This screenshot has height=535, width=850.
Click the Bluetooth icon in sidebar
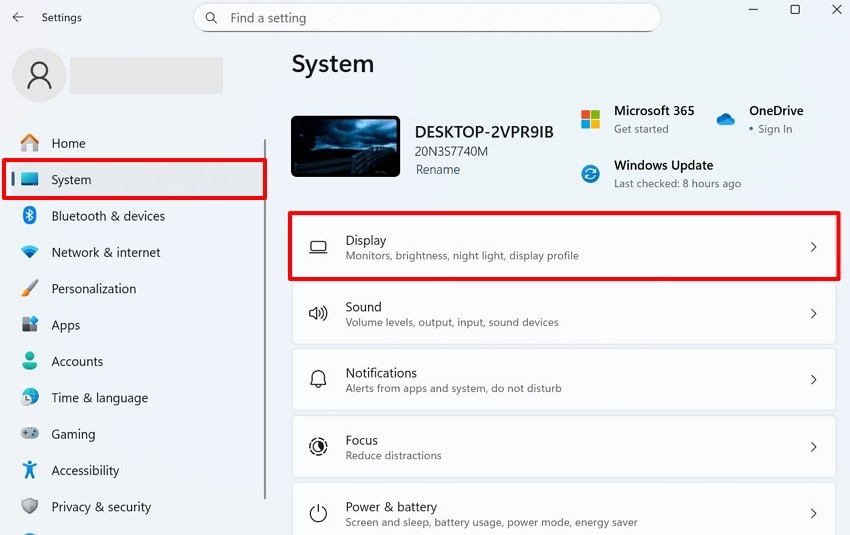tap(30, 216)
